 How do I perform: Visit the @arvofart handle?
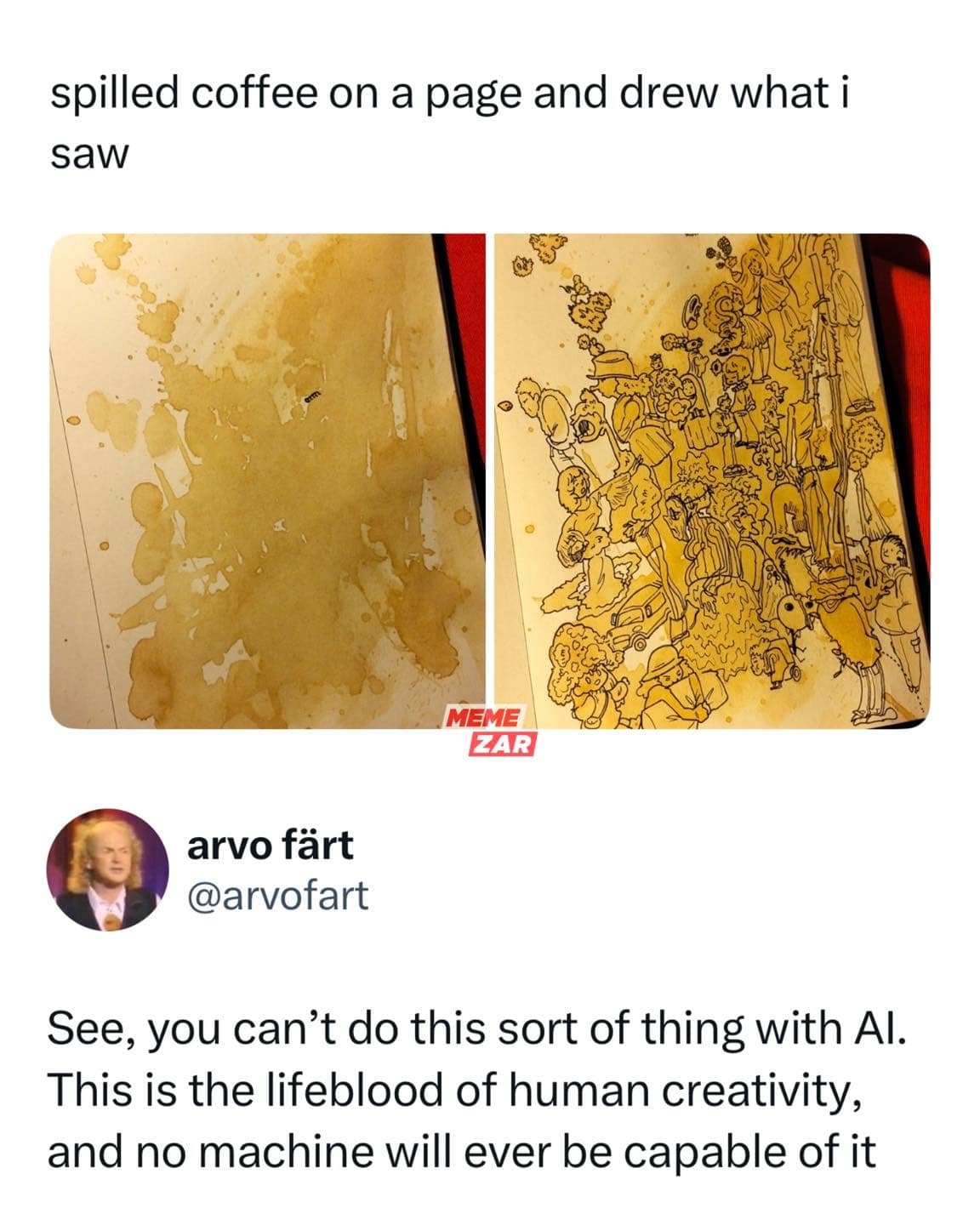click(277, 895)
